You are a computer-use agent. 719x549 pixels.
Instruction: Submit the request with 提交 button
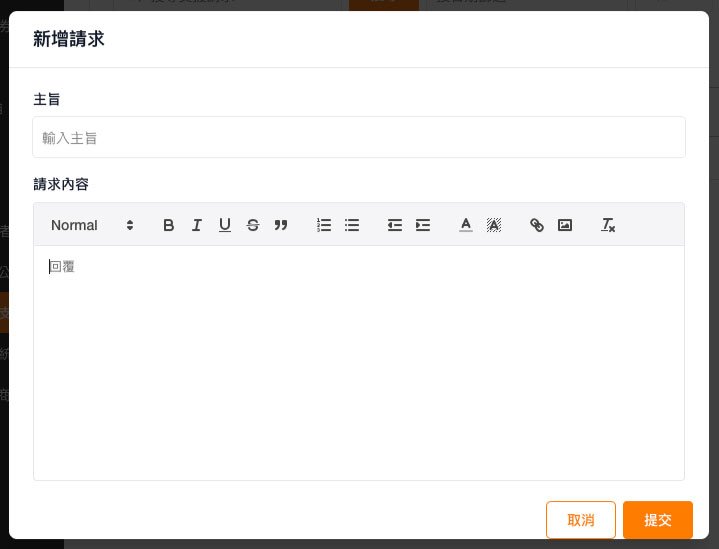point(657,520)
